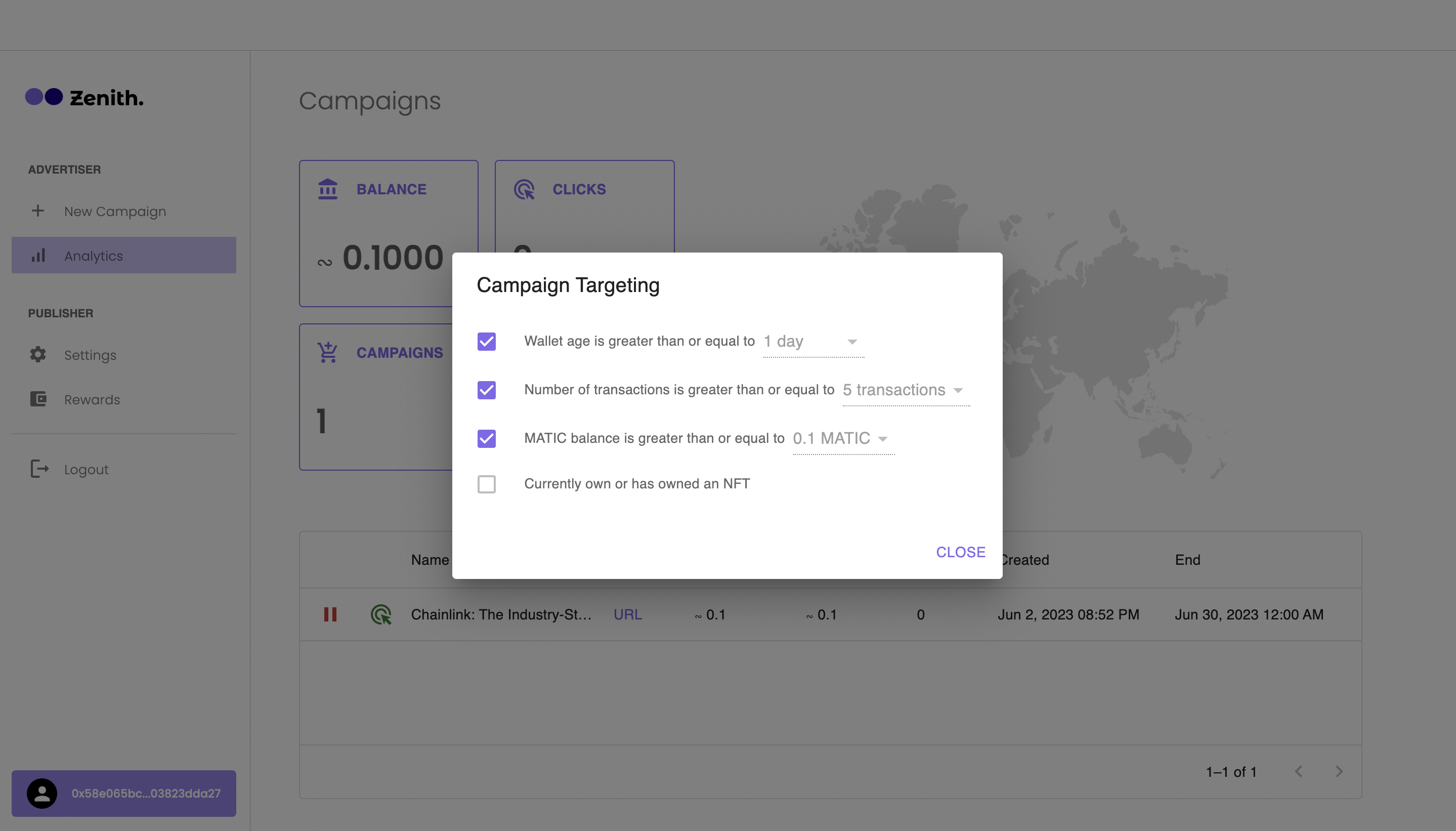The height and width of the screenshot is (831, 1456).
Task: Enable the NFT ownership checkbox
Action: coord(486,484)
